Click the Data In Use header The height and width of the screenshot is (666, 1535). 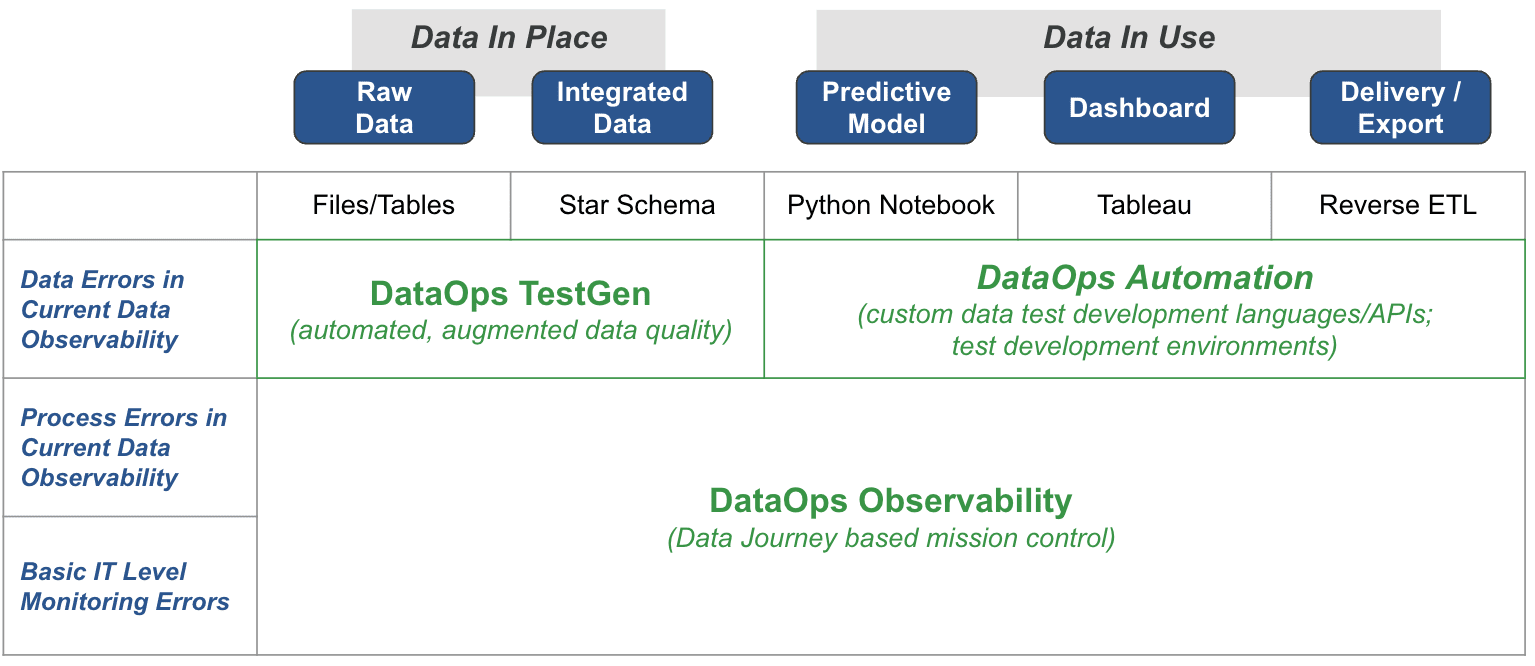coord(1129,38)
